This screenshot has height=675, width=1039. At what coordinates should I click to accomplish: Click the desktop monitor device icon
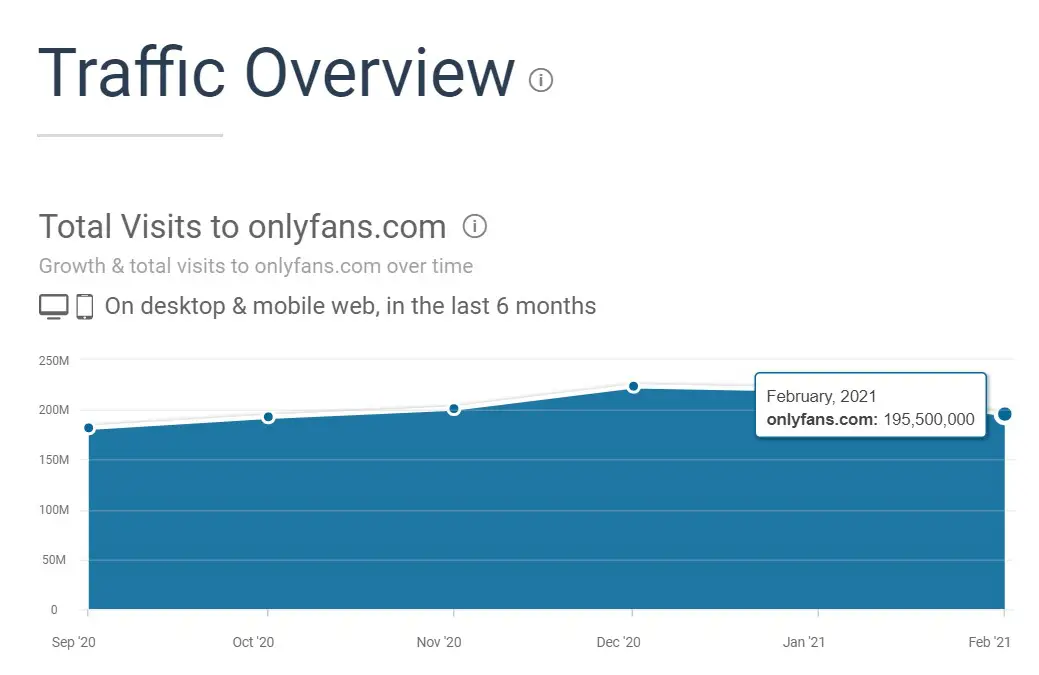click(54, 307)
